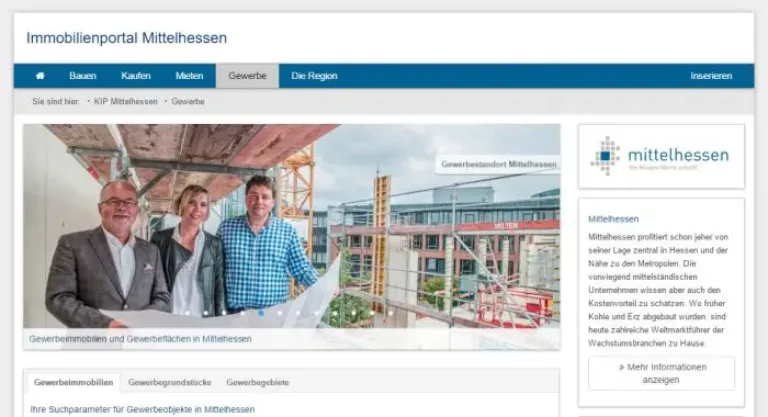Click KIP Mittelhessen breadcrumb link
768x417 pixels.
[126, 102]
